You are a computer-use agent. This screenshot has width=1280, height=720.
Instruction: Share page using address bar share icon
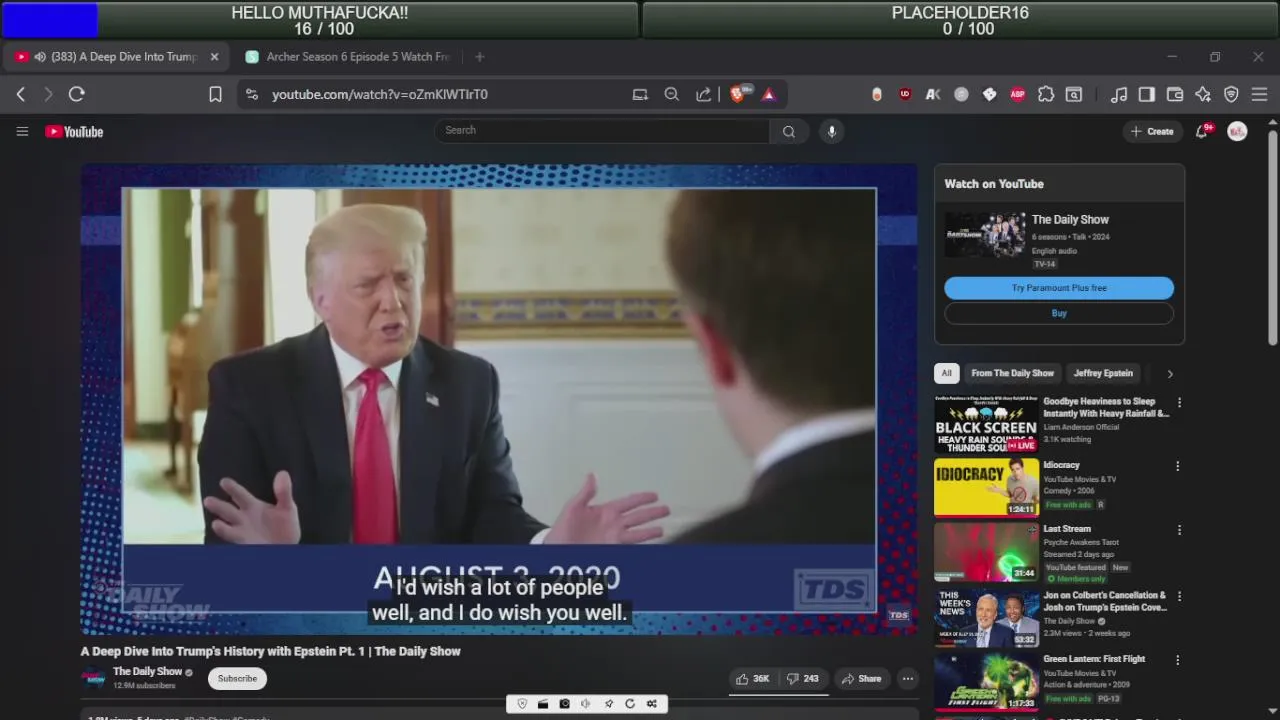point(704,94)
